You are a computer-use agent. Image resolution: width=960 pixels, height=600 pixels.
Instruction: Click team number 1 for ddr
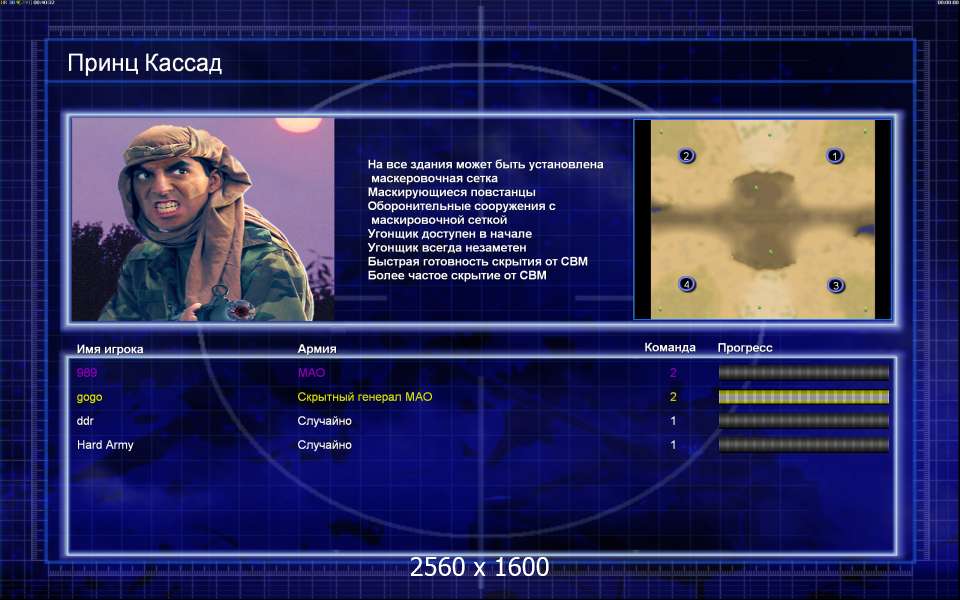tap(673, 421)
